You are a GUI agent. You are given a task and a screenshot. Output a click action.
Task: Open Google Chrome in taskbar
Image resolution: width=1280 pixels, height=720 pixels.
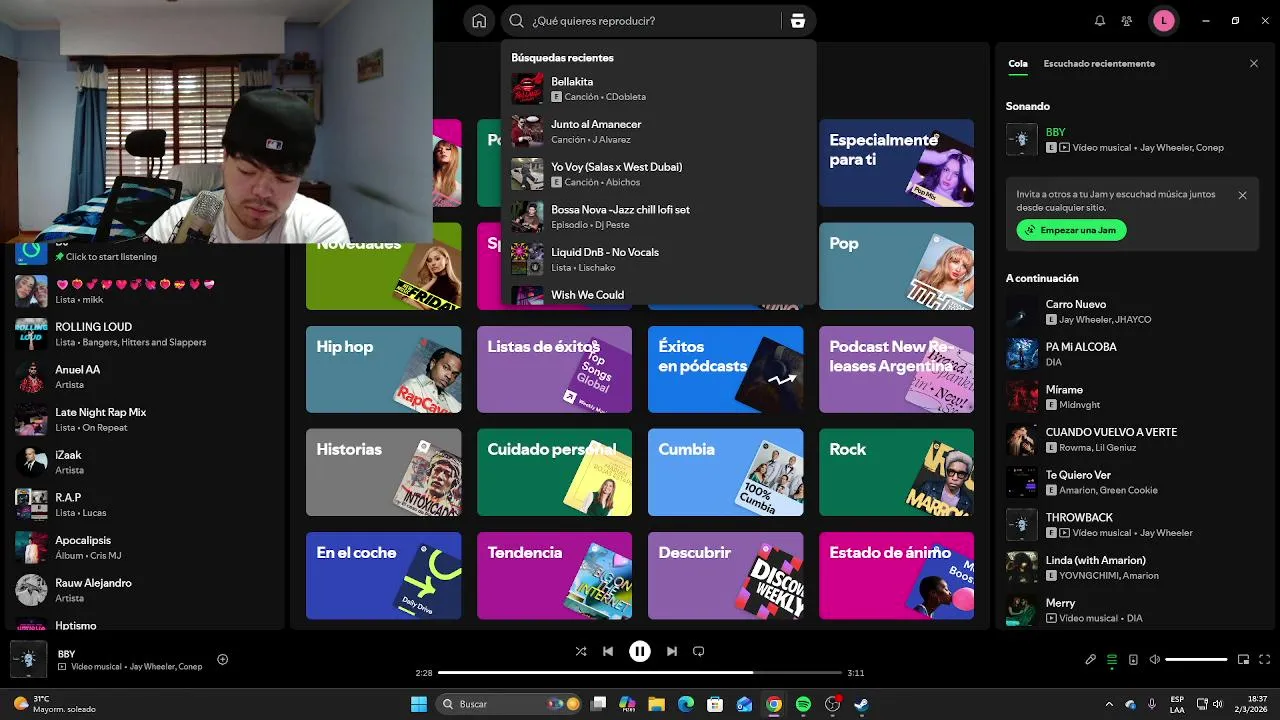tap(774, 704)
